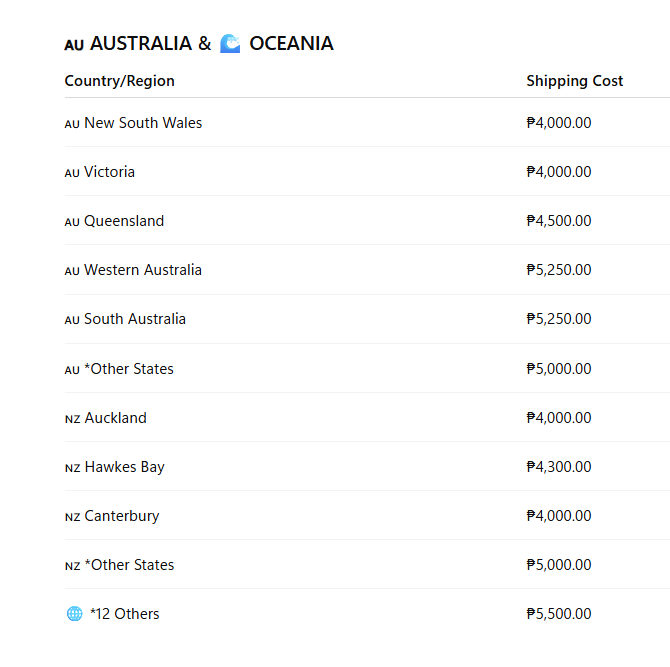Click the NZ code beside Auckland
This screenshot has width=670, height=667.
(x=73, y=419)
